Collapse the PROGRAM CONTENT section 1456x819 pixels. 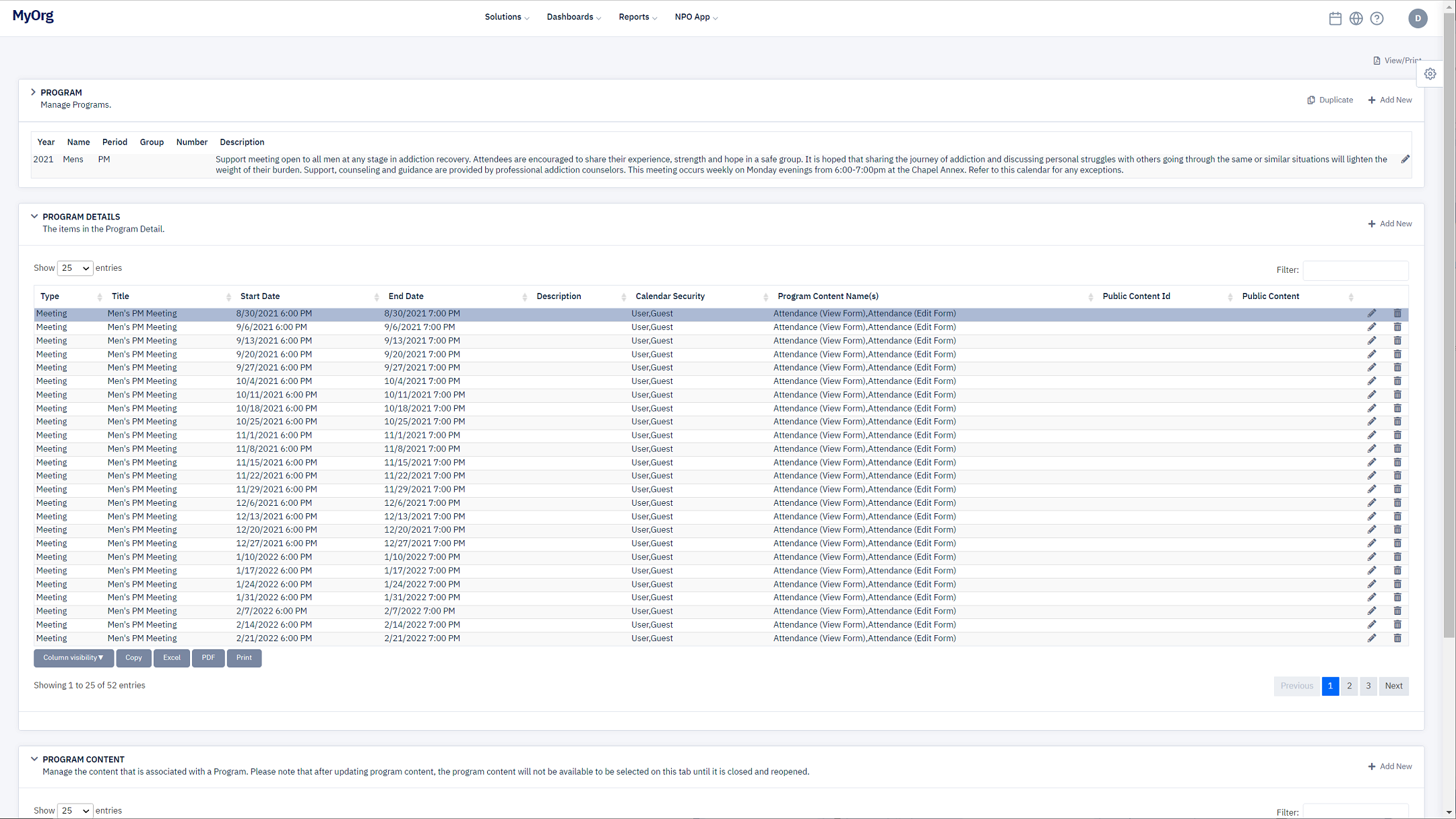(x=34, y=759)
